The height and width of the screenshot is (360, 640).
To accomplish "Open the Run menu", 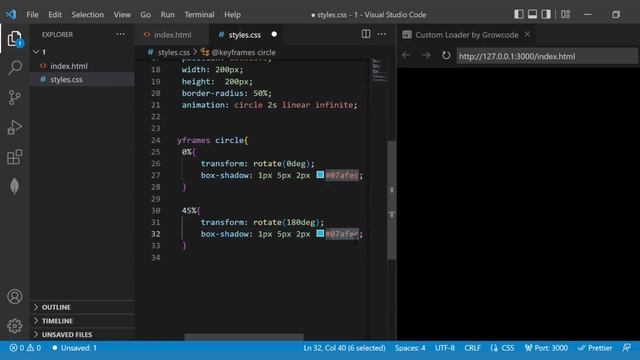I will click(x=167, y=15).
